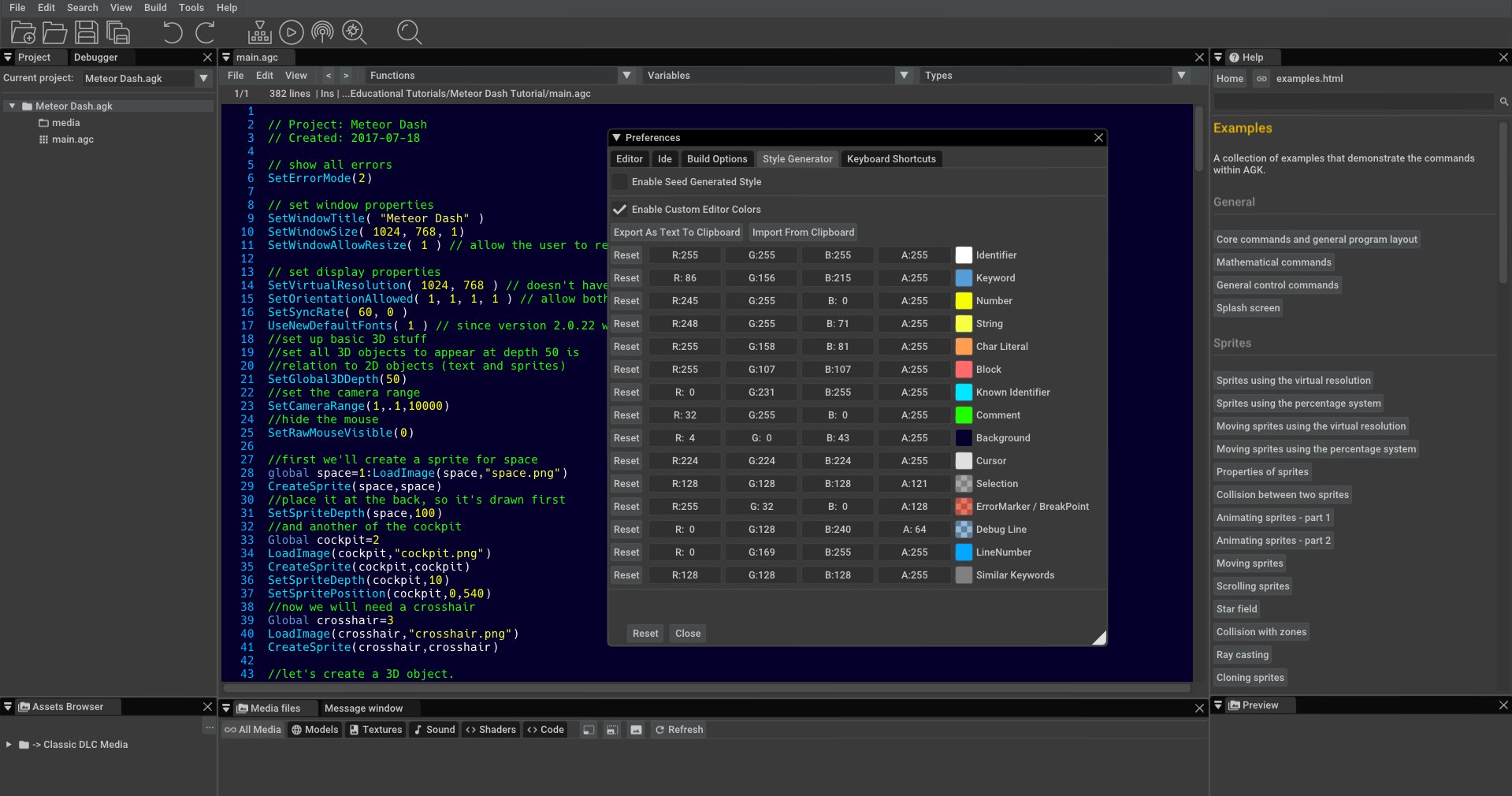Switch to the Keyboard Shortcuts tab
Screen dimensions: 1512x796
pyautogui.click(x=891, y=159)
